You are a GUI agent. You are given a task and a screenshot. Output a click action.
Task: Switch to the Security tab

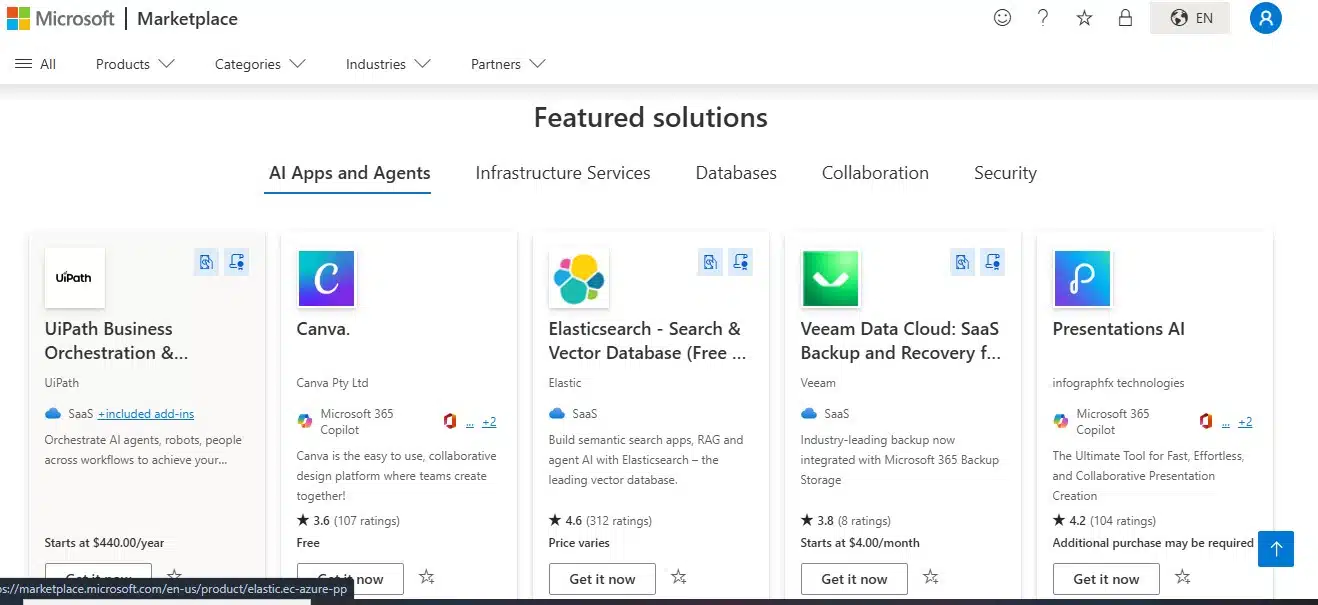click(x=1005, y=173)
